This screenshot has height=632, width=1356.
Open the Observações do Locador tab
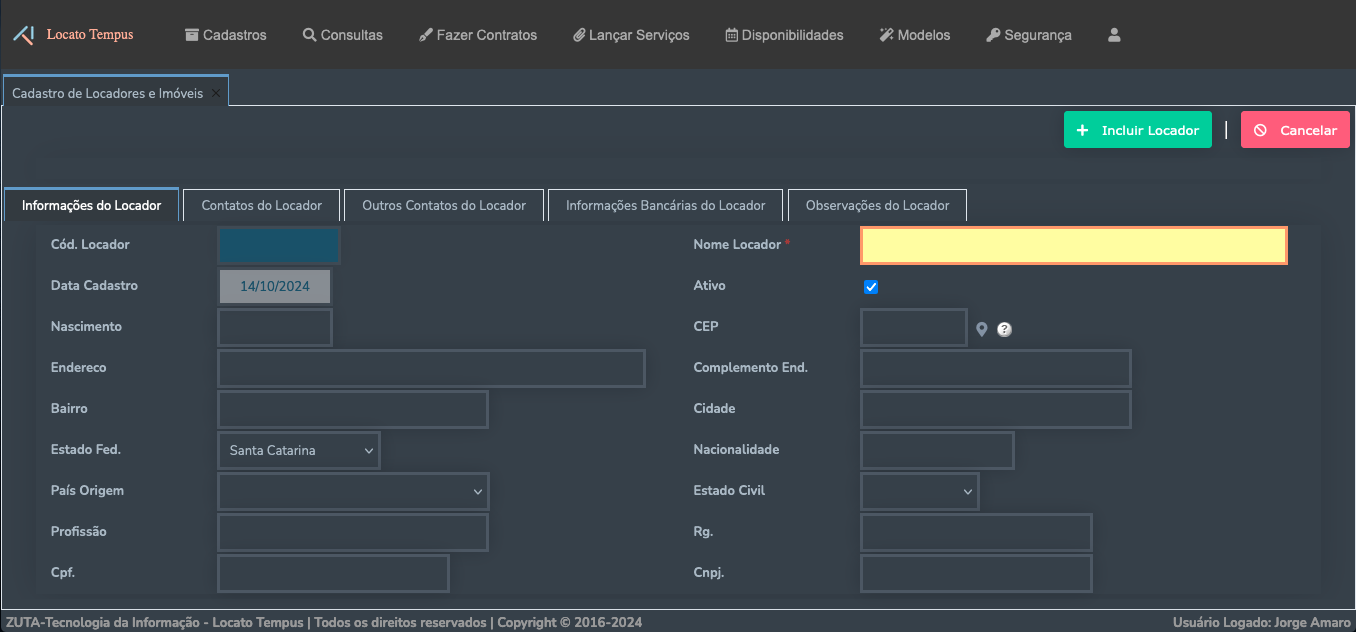(x=877, y=205)
